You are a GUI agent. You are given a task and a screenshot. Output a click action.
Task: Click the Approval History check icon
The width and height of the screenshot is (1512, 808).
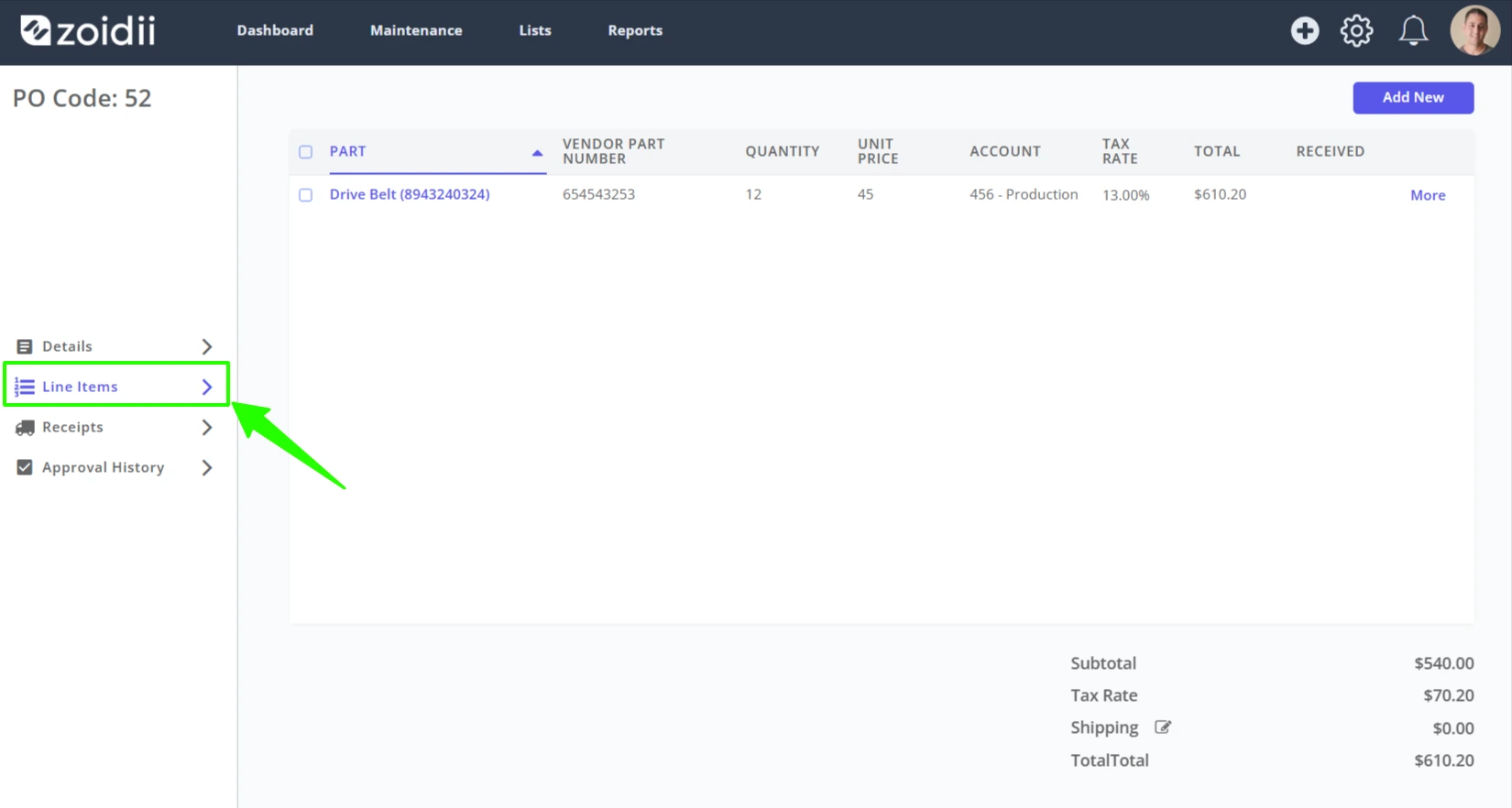point(25,467)
